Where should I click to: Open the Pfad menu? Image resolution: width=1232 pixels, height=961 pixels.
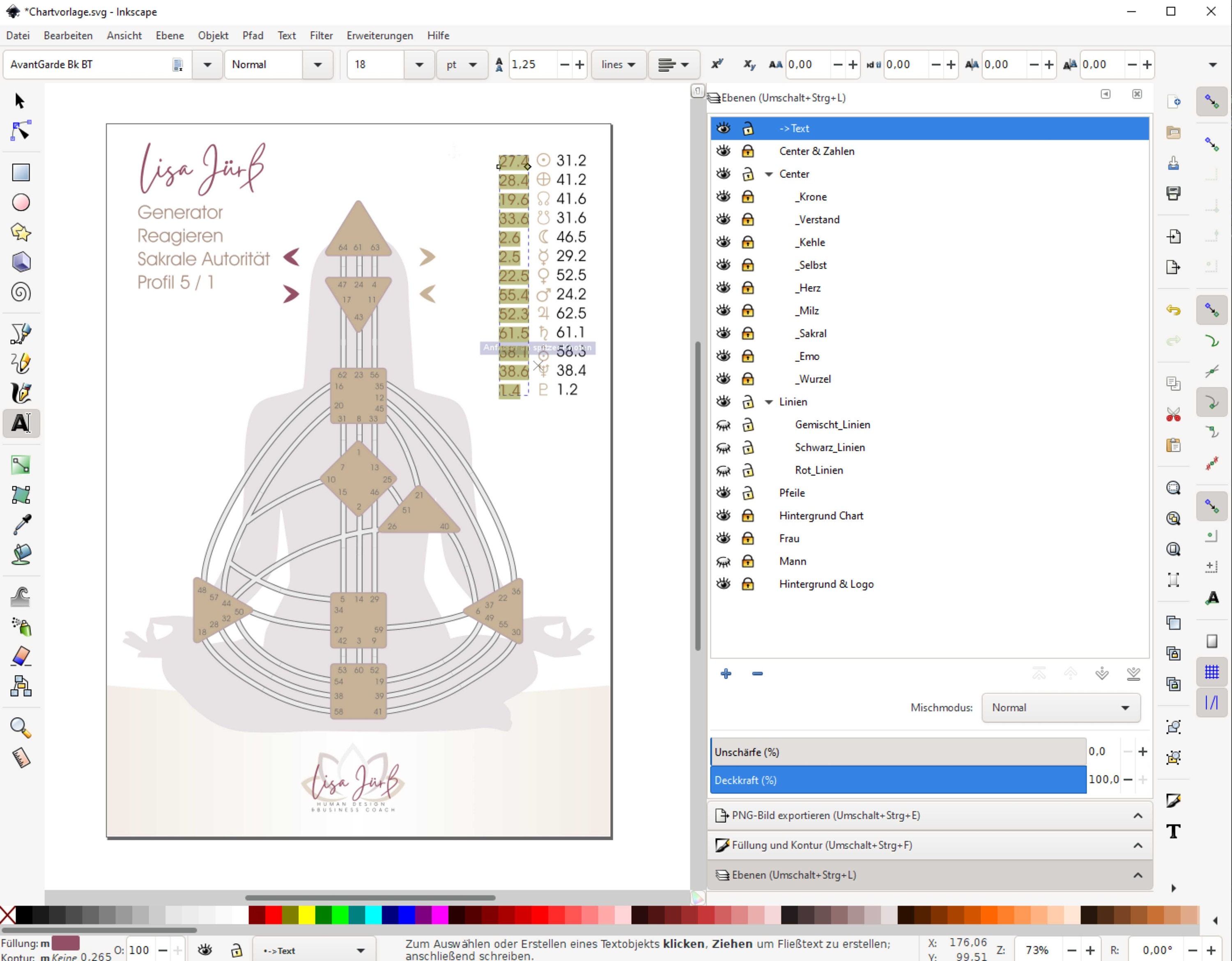tap(253, 36)
